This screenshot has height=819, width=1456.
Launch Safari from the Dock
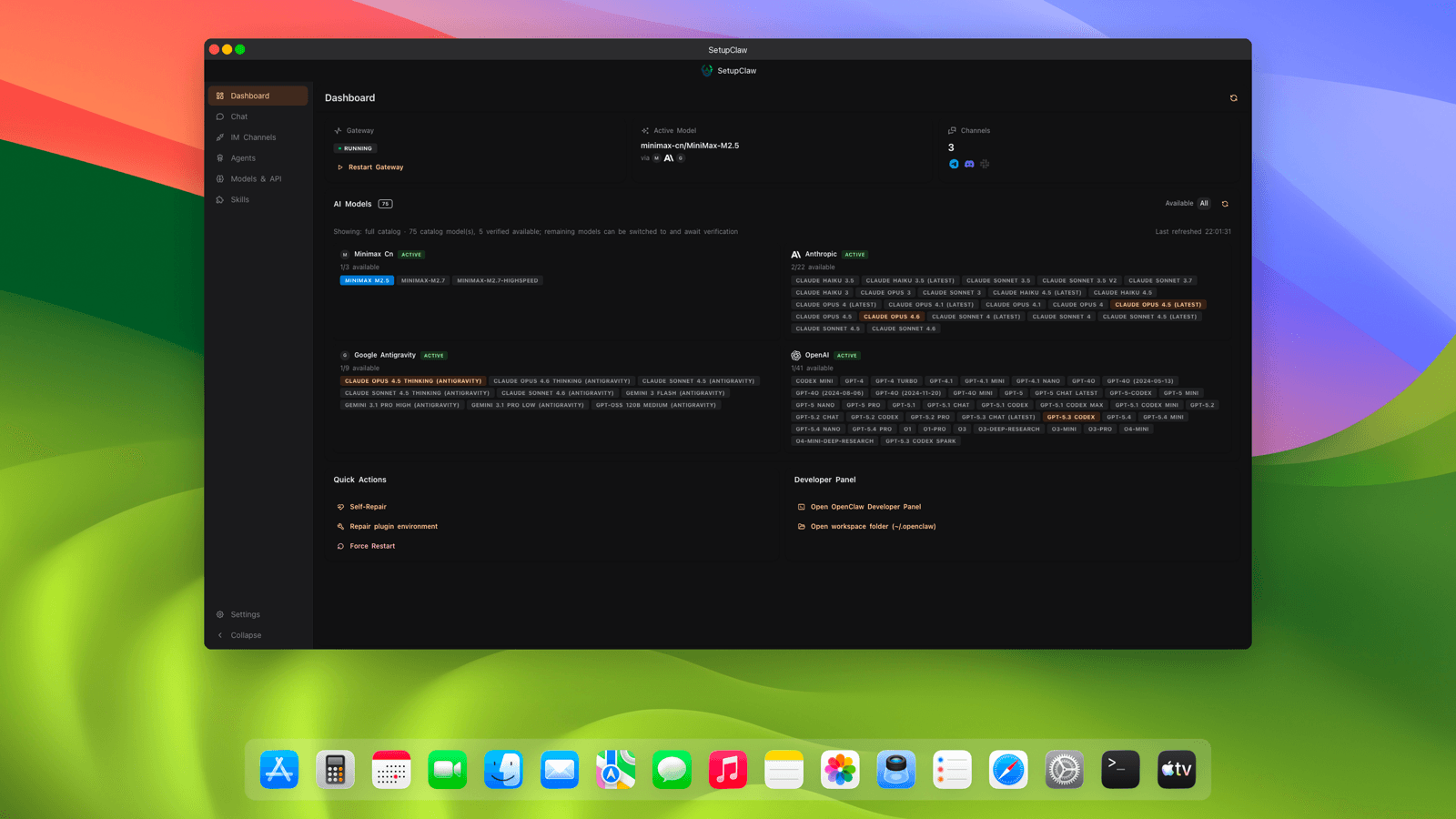pyautogui.click(x=1008, y=770)
